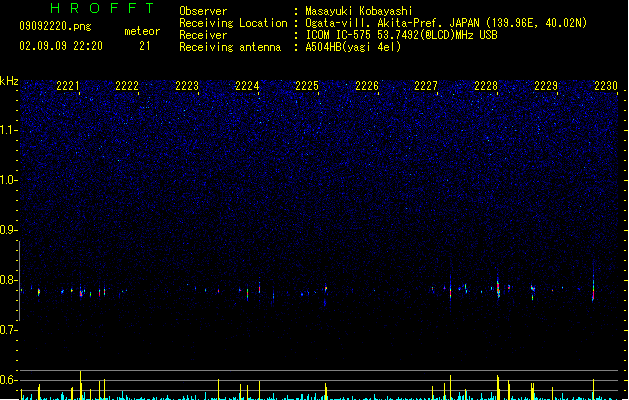
Task: Click the receiver ICOM IC-575 text
Action: 402,35
